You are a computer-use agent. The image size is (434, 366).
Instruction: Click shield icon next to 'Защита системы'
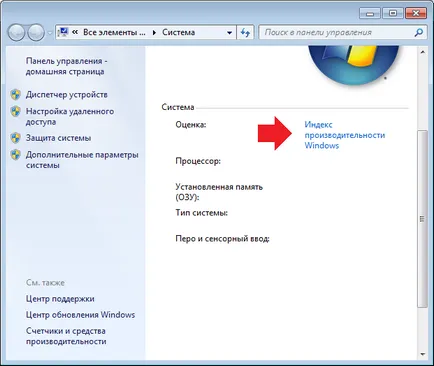15,138
